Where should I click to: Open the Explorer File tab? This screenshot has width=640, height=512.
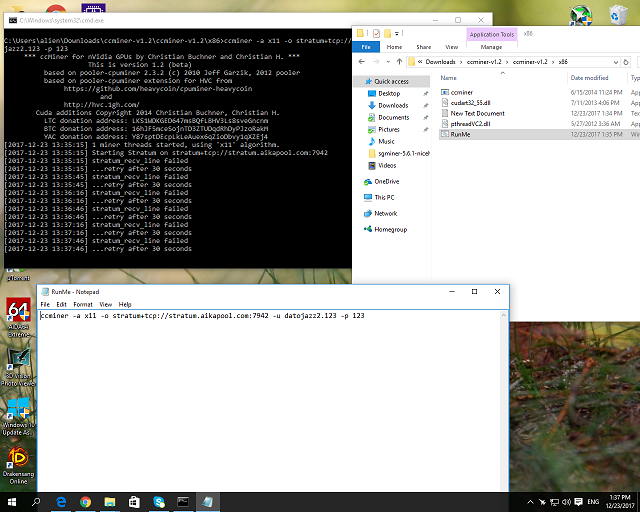click(366, 47)
